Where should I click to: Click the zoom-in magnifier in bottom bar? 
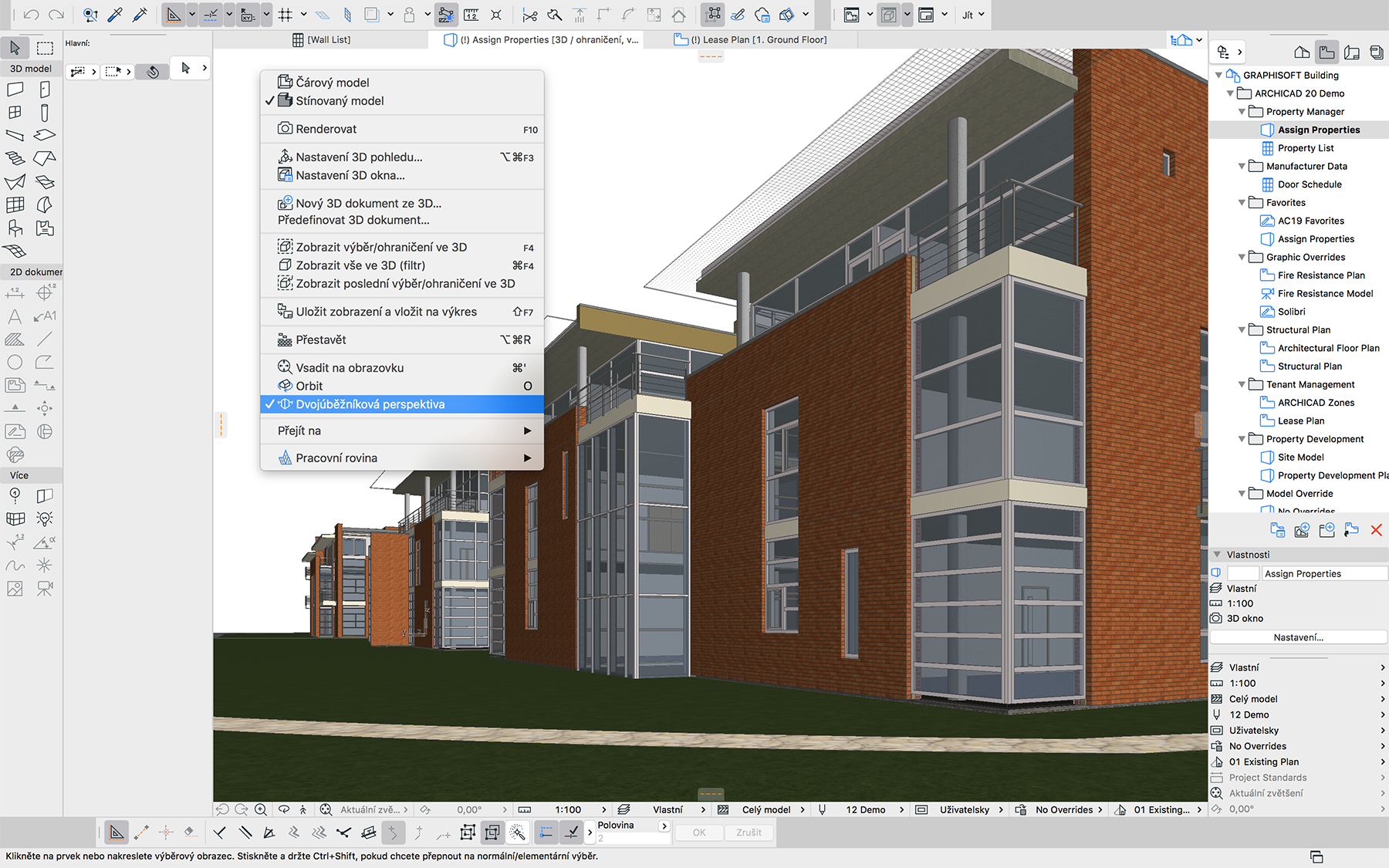pyautogui.click(x=261, y=809)
